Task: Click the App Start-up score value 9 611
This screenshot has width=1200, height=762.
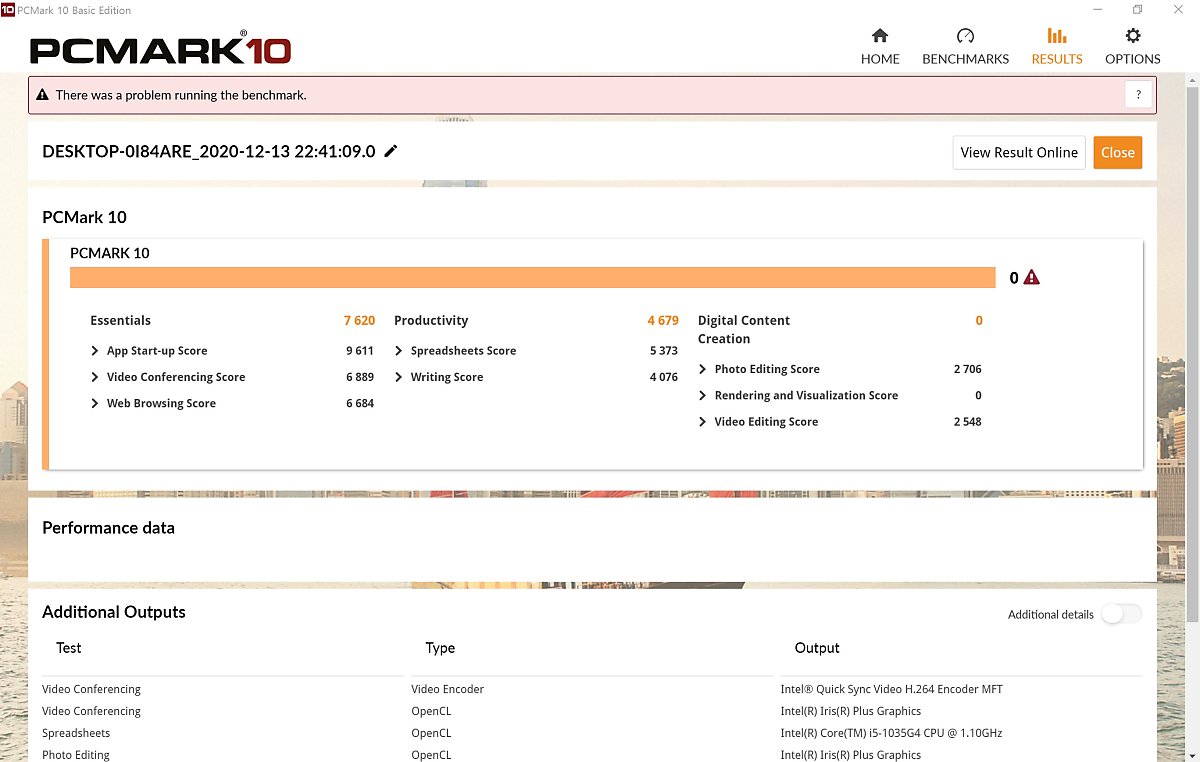Action: point(360,351)
